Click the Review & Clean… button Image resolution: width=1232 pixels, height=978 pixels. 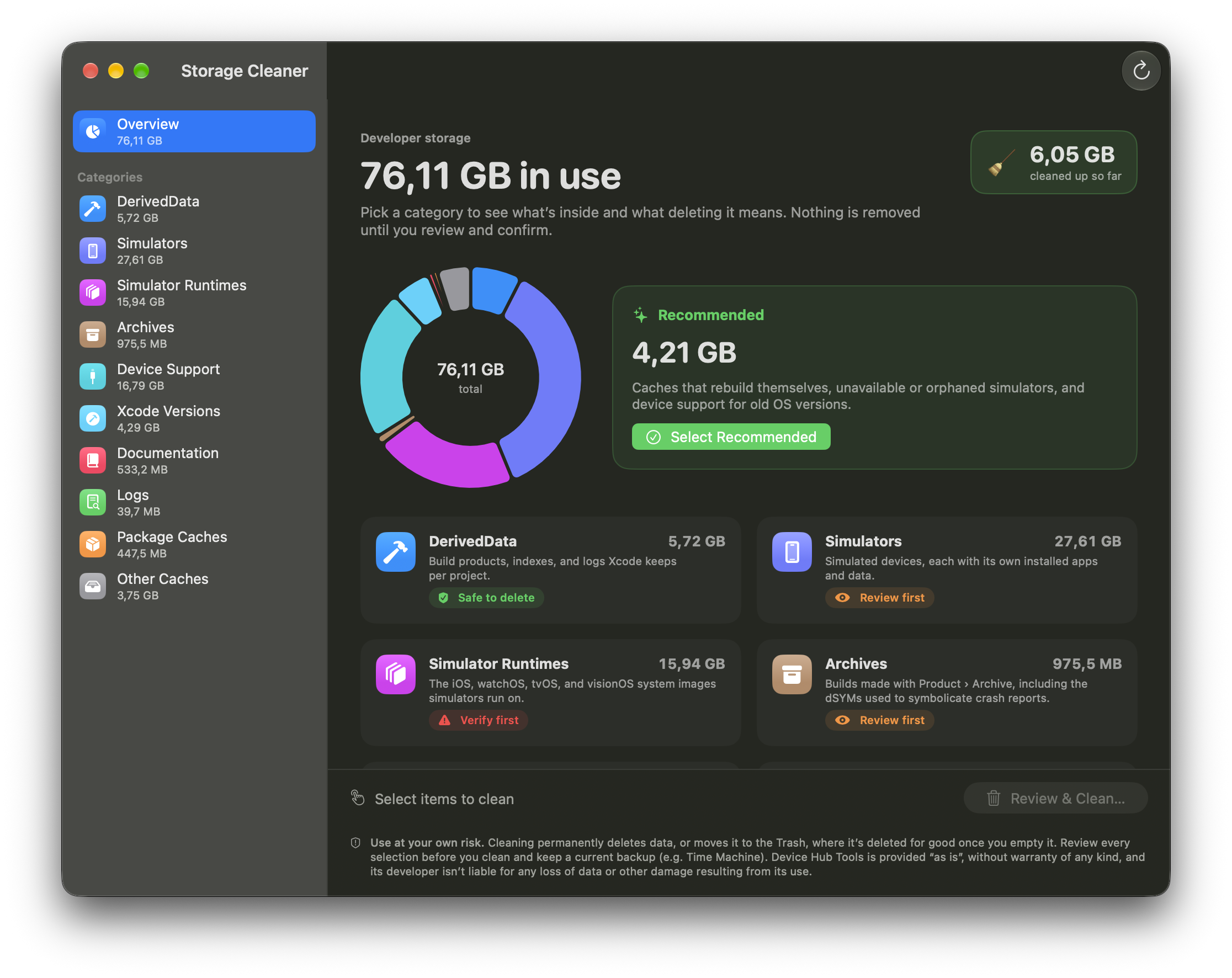pyautogui.click(x=1055, y=798)
